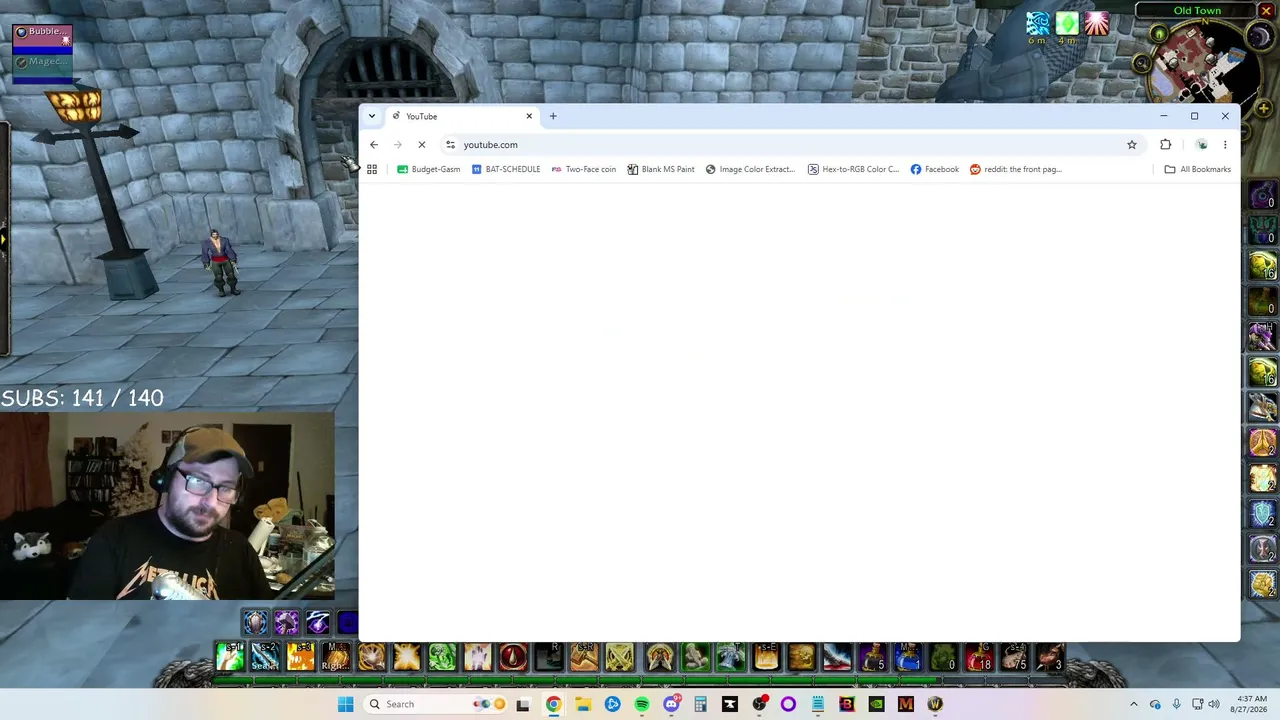Bookmark this page with the star icon
1280x720 pixels.
point(1132,145)
